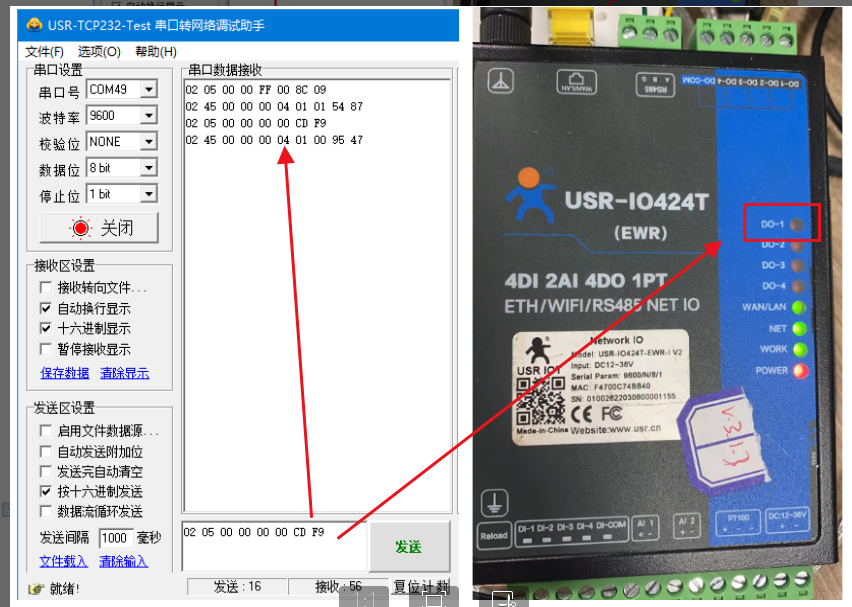Click the 接收 : 56 counter
This screenshot has width=852, height=607.
(x=338, y=586)
